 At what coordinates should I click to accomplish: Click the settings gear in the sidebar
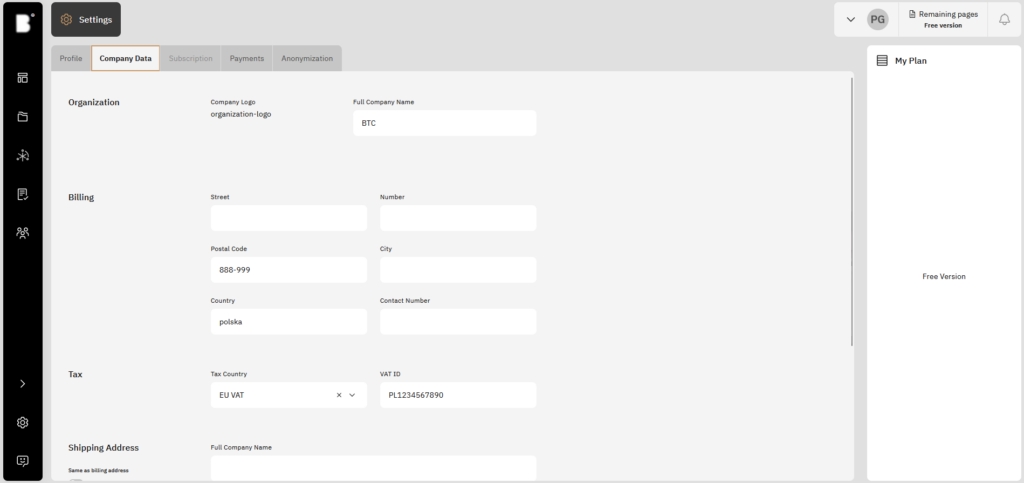tap(22, 422)
